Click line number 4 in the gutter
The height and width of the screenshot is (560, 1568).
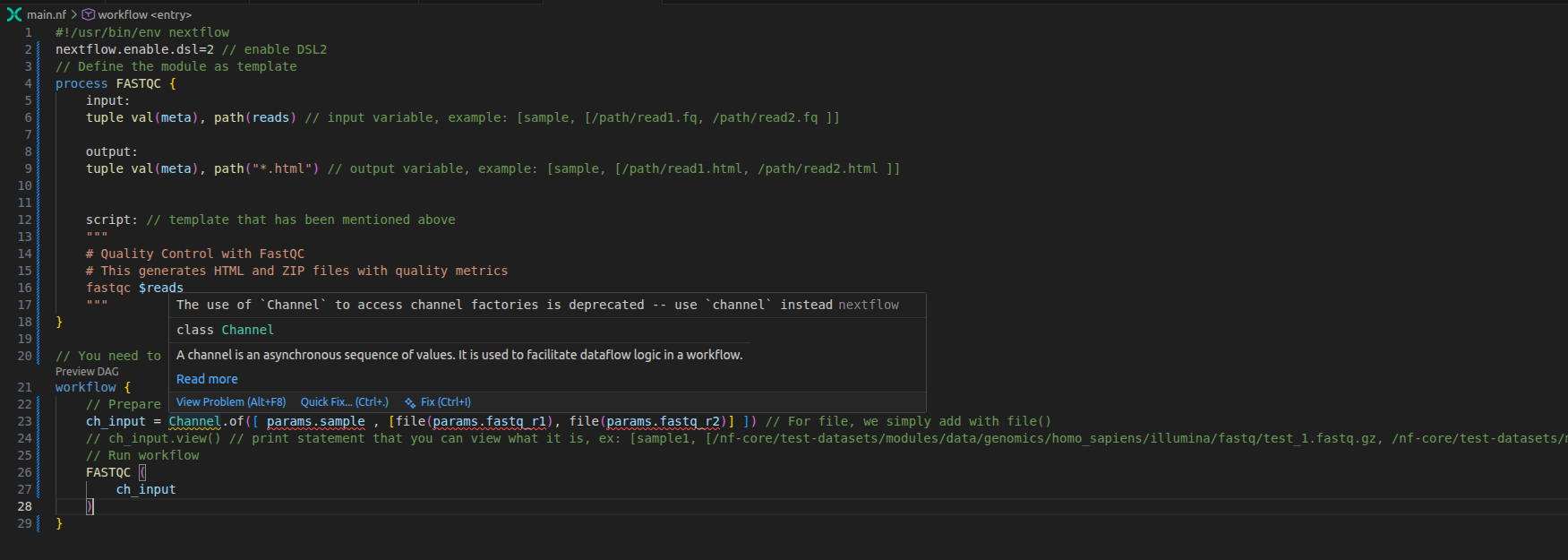click(28, 83)
